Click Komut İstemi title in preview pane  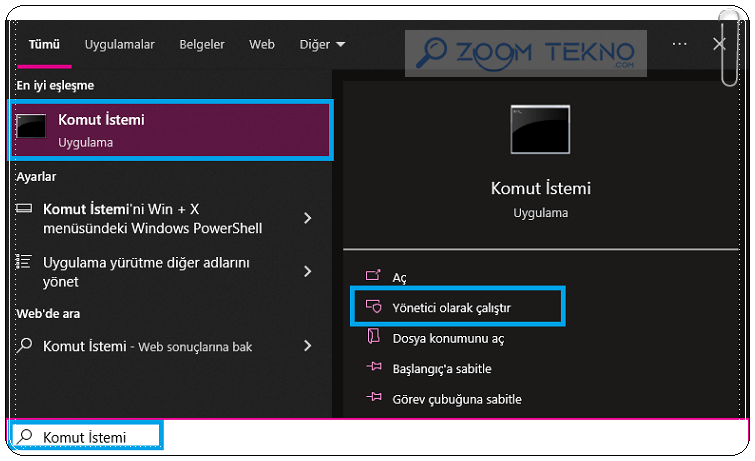point(541,188)
